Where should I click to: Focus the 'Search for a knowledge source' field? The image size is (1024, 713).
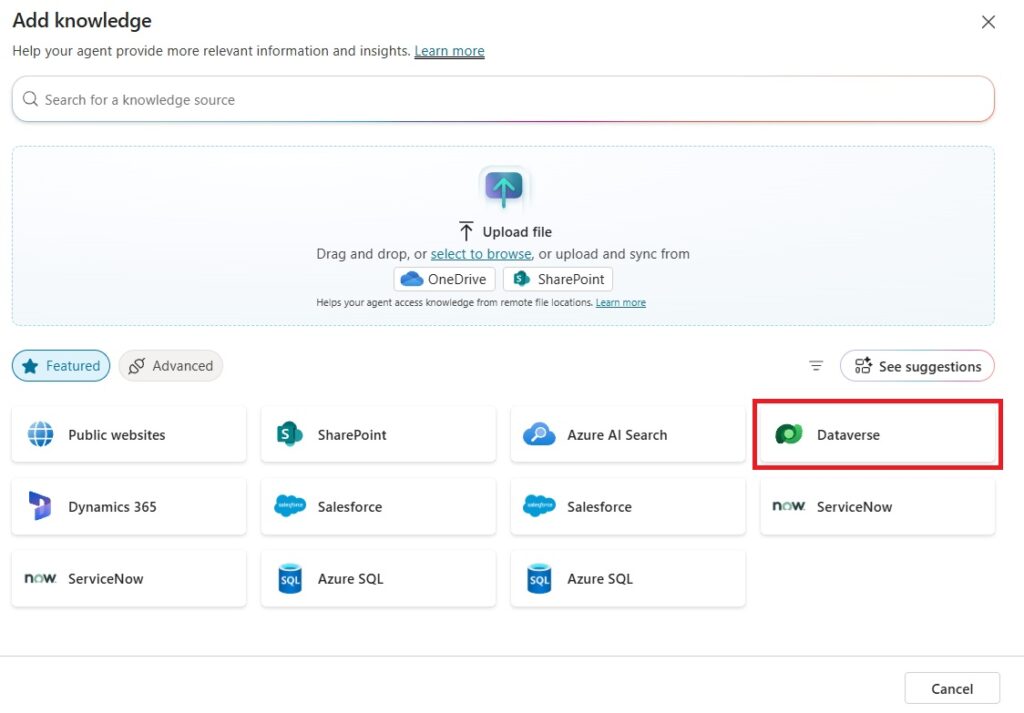click(x=503, y=100)
